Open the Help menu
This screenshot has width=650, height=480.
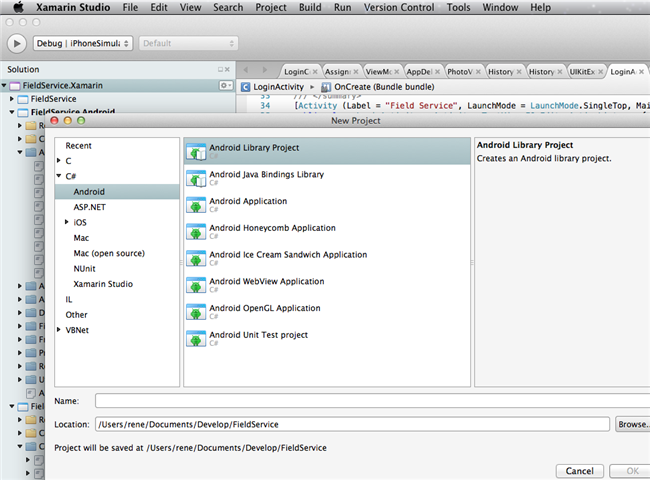[x=541, y=7]
